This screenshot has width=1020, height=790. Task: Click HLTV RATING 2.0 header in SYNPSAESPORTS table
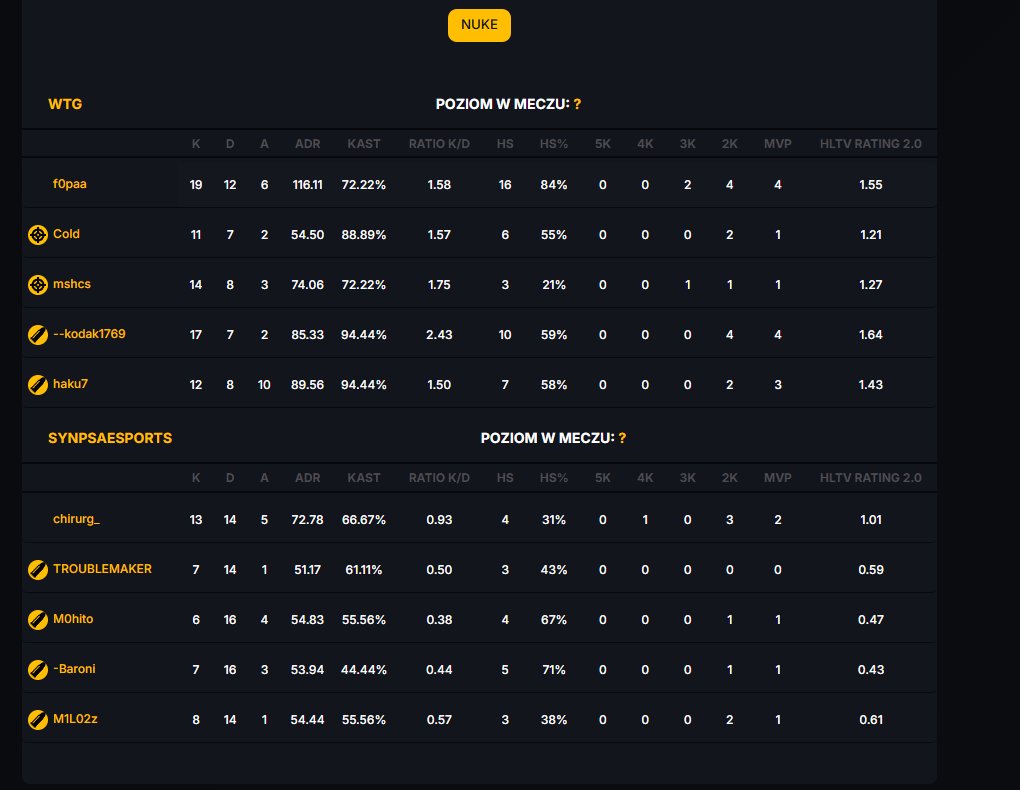pos(870,478)
